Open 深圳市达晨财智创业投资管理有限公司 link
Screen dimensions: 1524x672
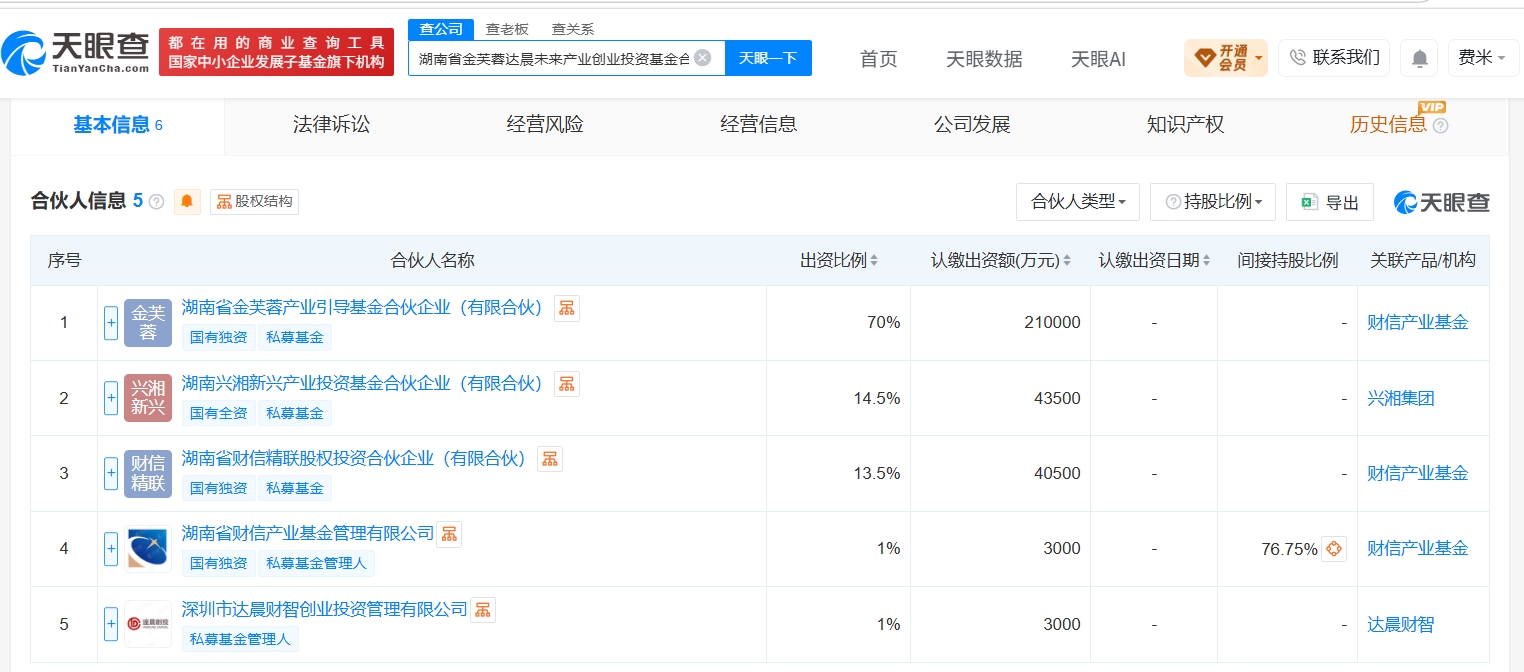(x=325, y=608)
